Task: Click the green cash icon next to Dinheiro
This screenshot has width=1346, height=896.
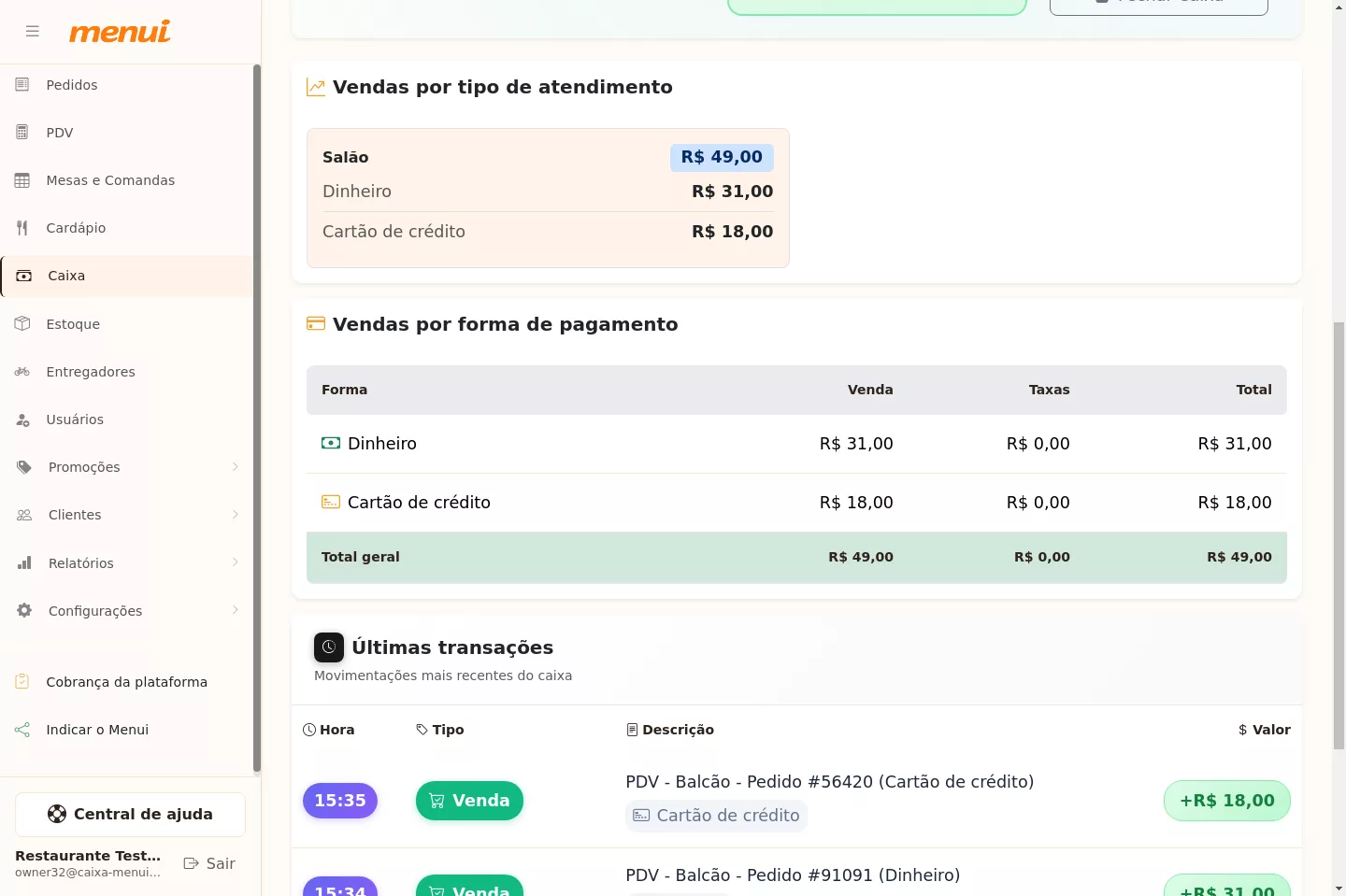Action: coord(331,443)
